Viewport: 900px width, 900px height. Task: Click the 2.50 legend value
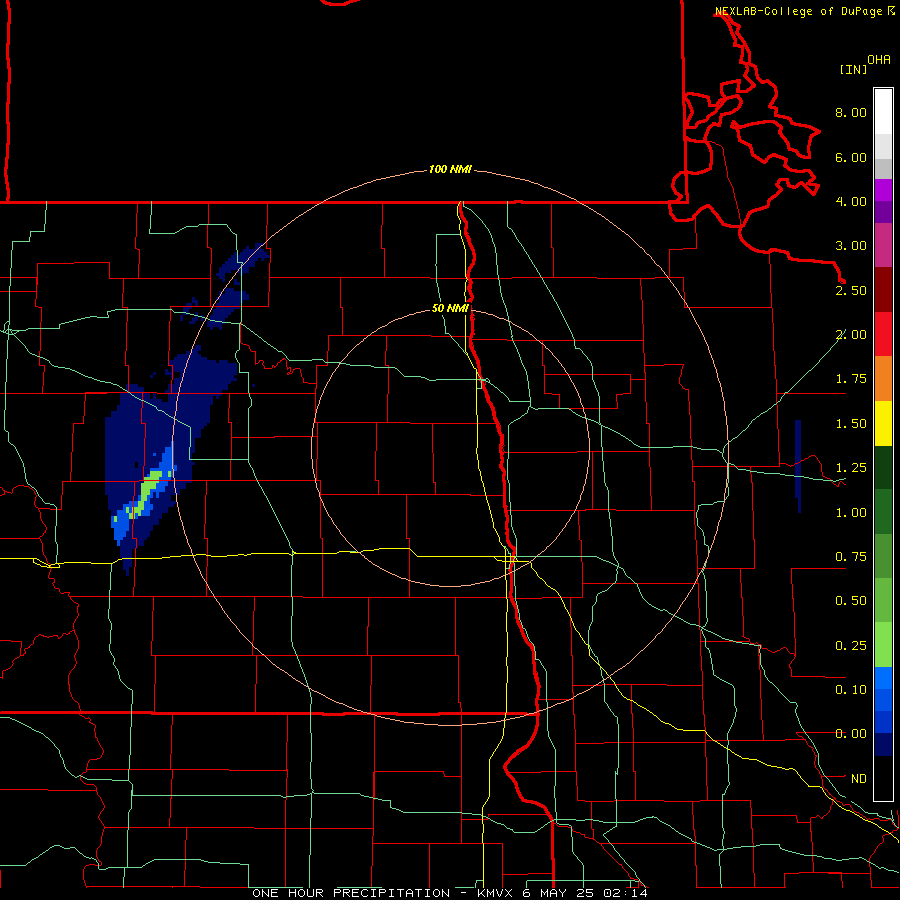[851, 290]
